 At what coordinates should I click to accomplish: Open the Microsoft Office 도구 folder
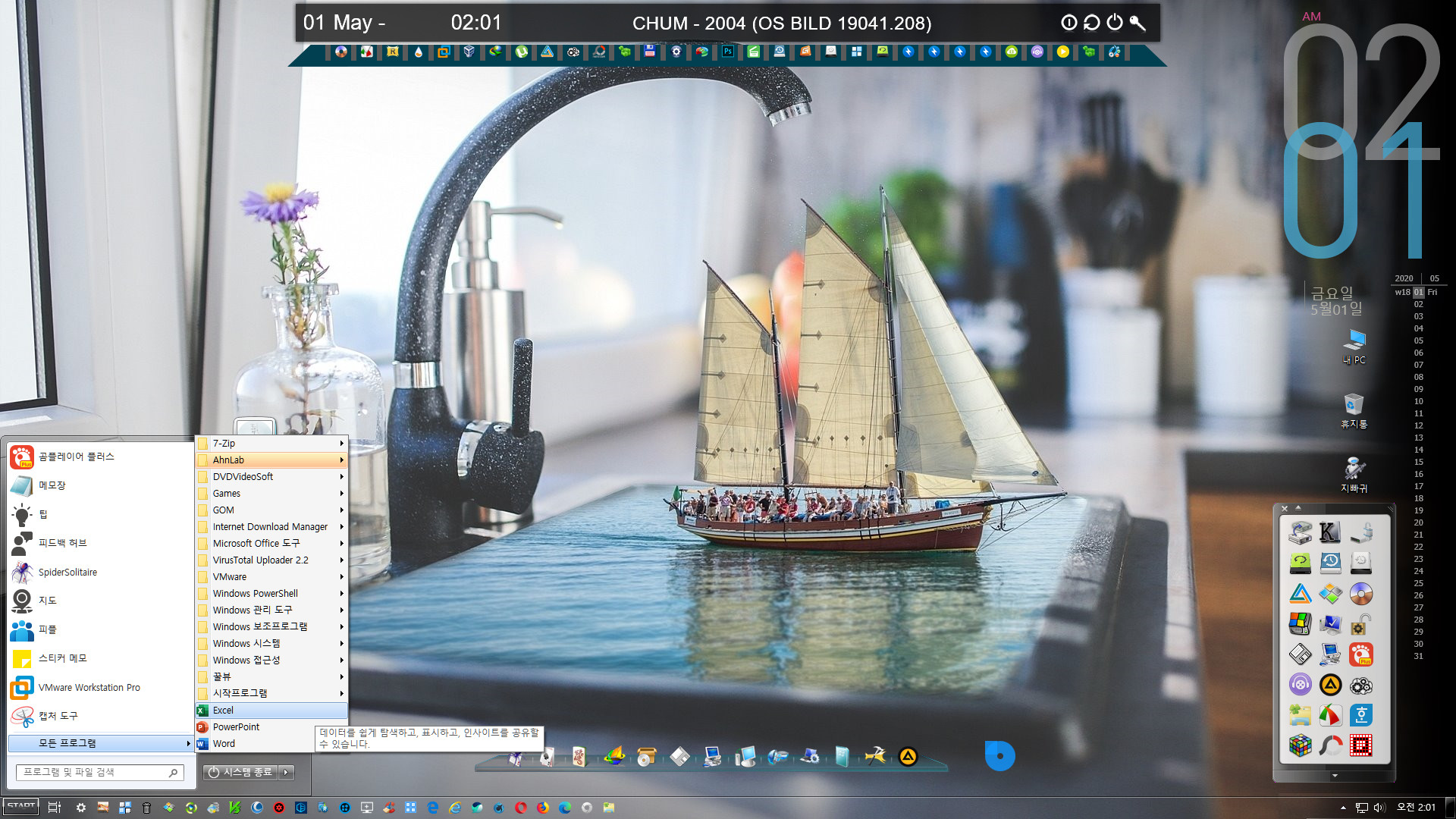[x=271, y=544]
